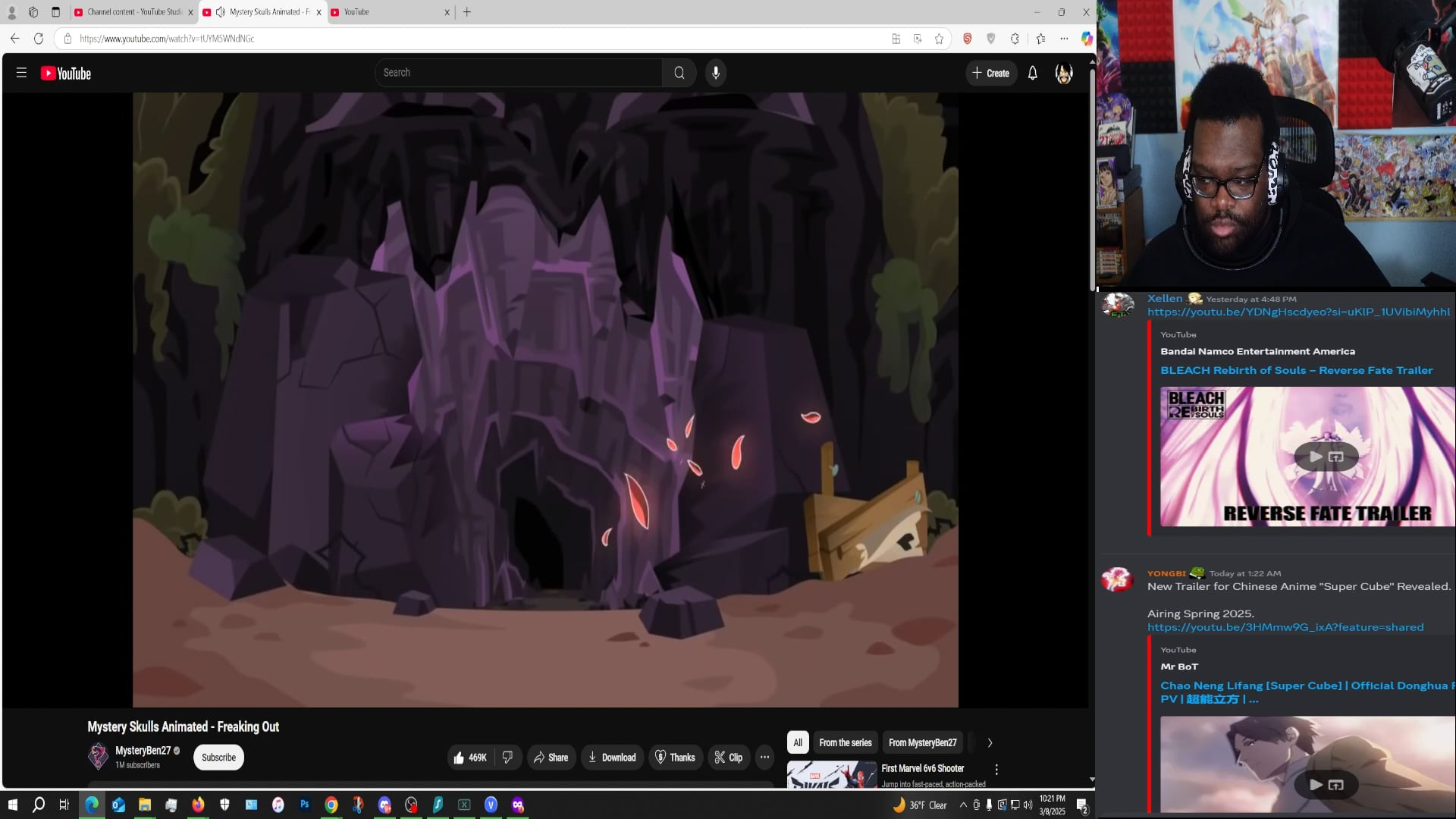Send Thanks to the creator
This screenshot has height=819, width=1456.
point(675,758)
